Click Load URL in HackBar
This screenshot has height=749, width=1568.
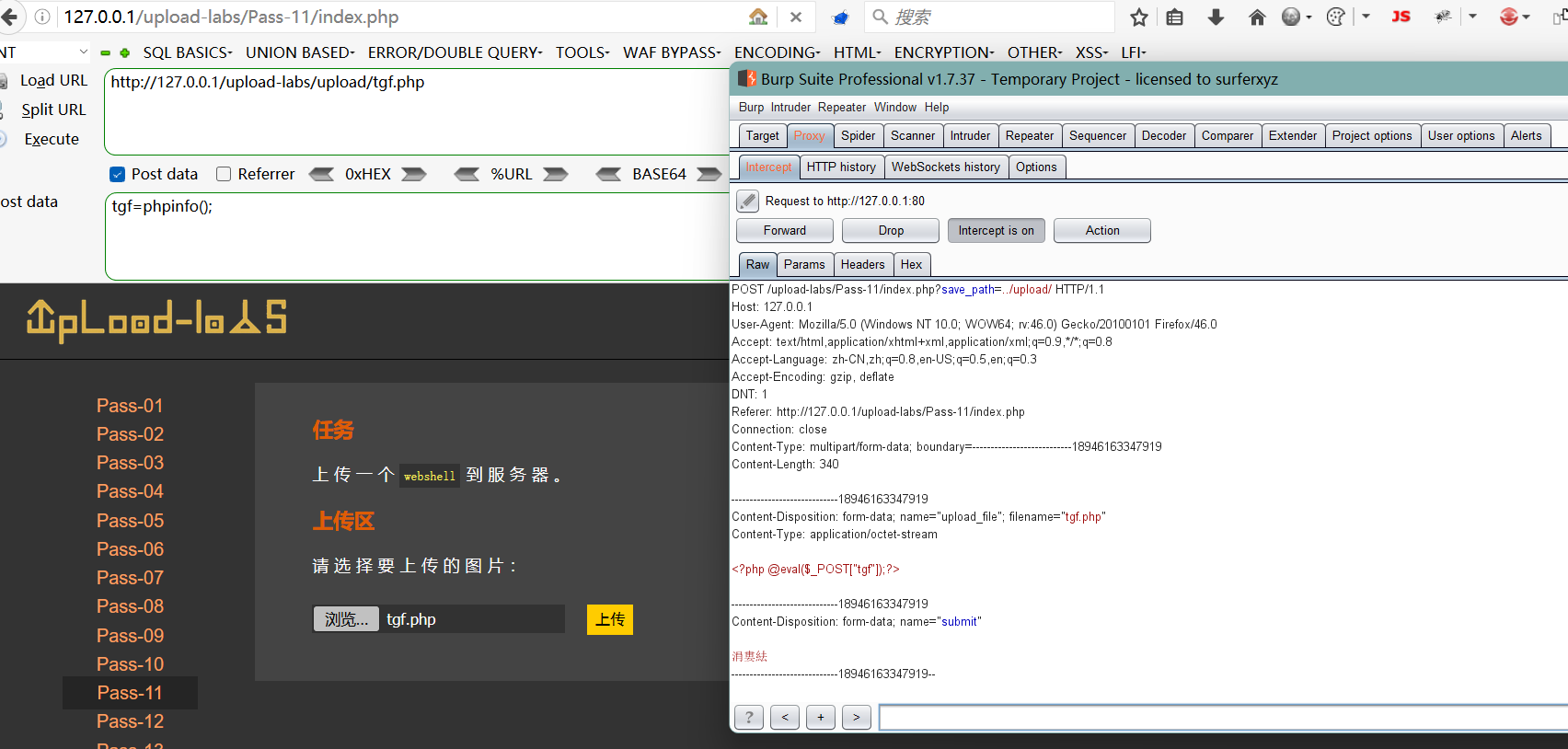coord(53,80)
